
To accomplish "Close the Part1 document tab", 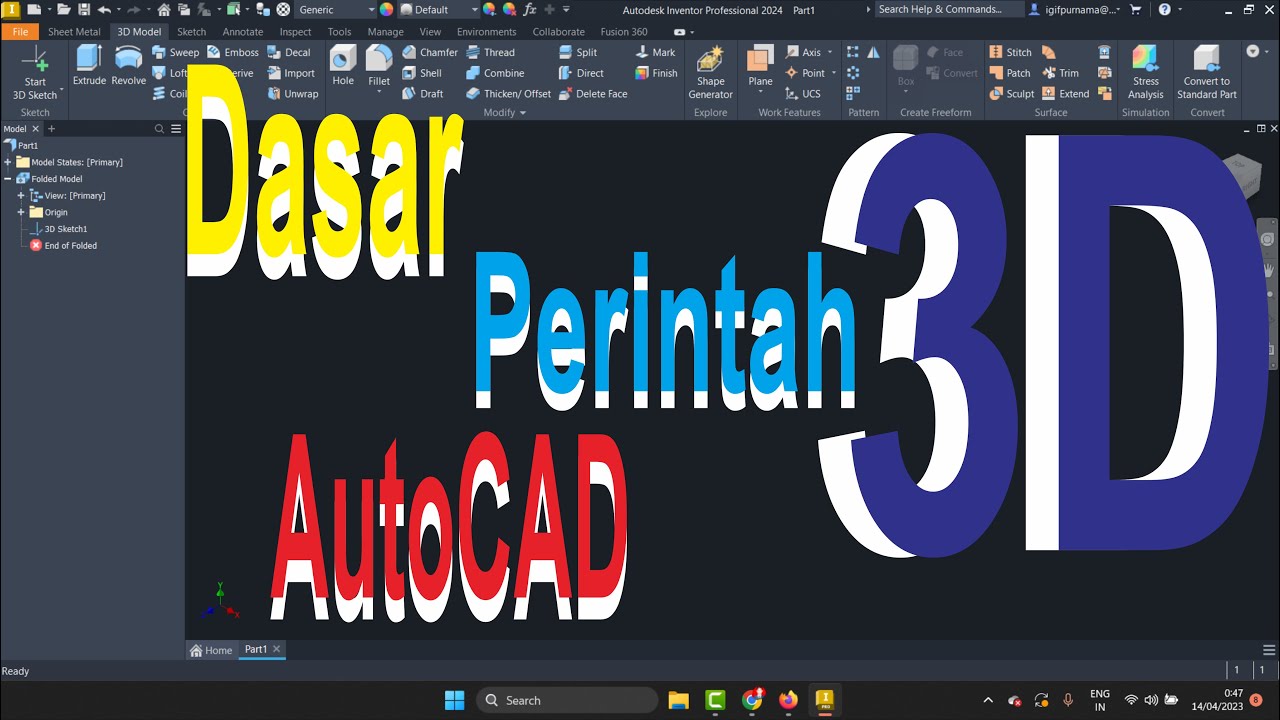I will coord(277,649).
